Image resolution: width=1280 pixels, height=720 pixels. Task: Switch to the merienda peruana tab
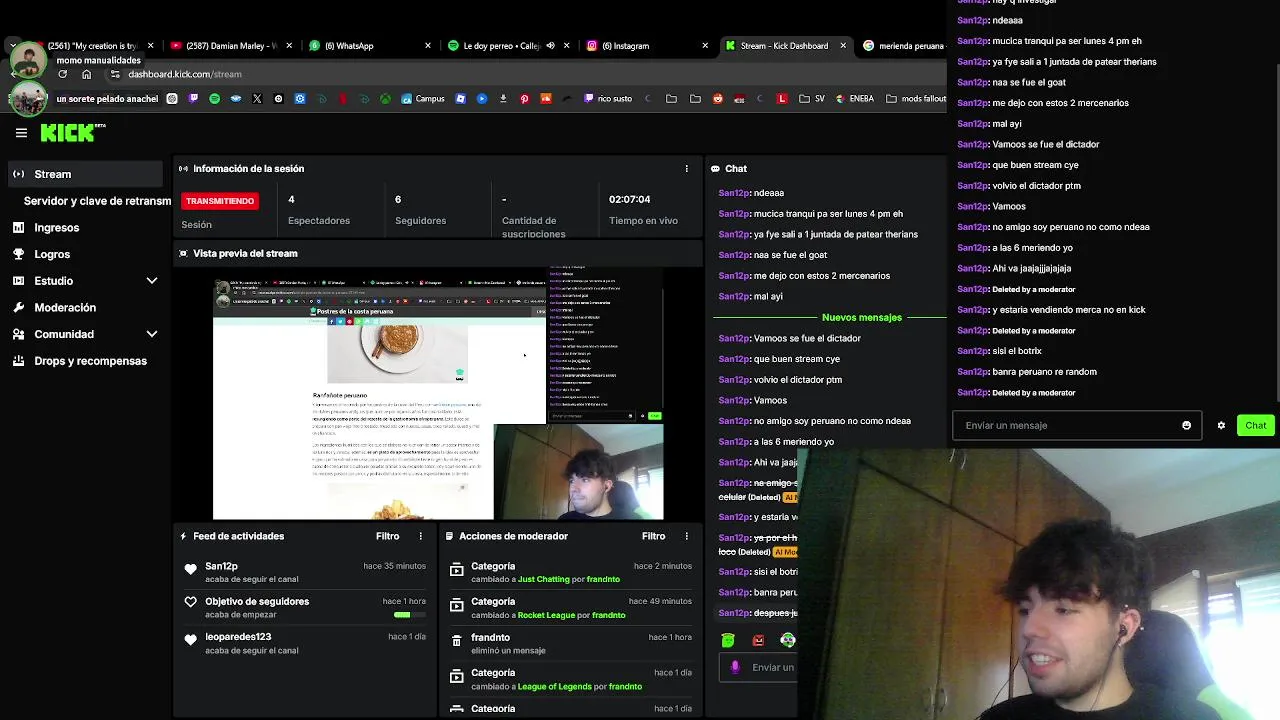pyautogui.click(x=904, y=45)
